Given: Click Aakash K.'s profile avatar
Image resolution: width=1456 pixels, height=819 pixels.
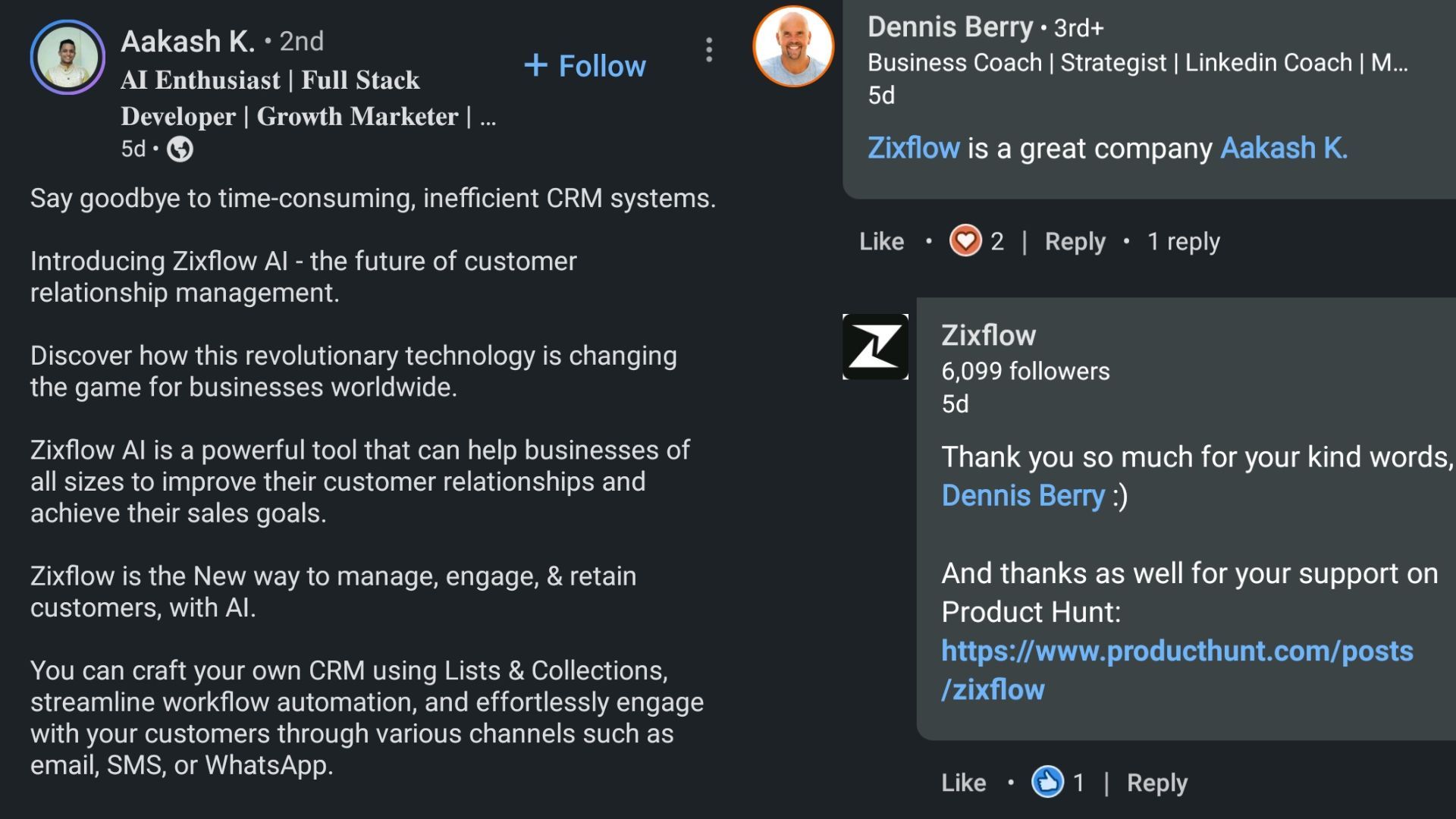Looking at the screenshot, I should (x=68, y=57).
